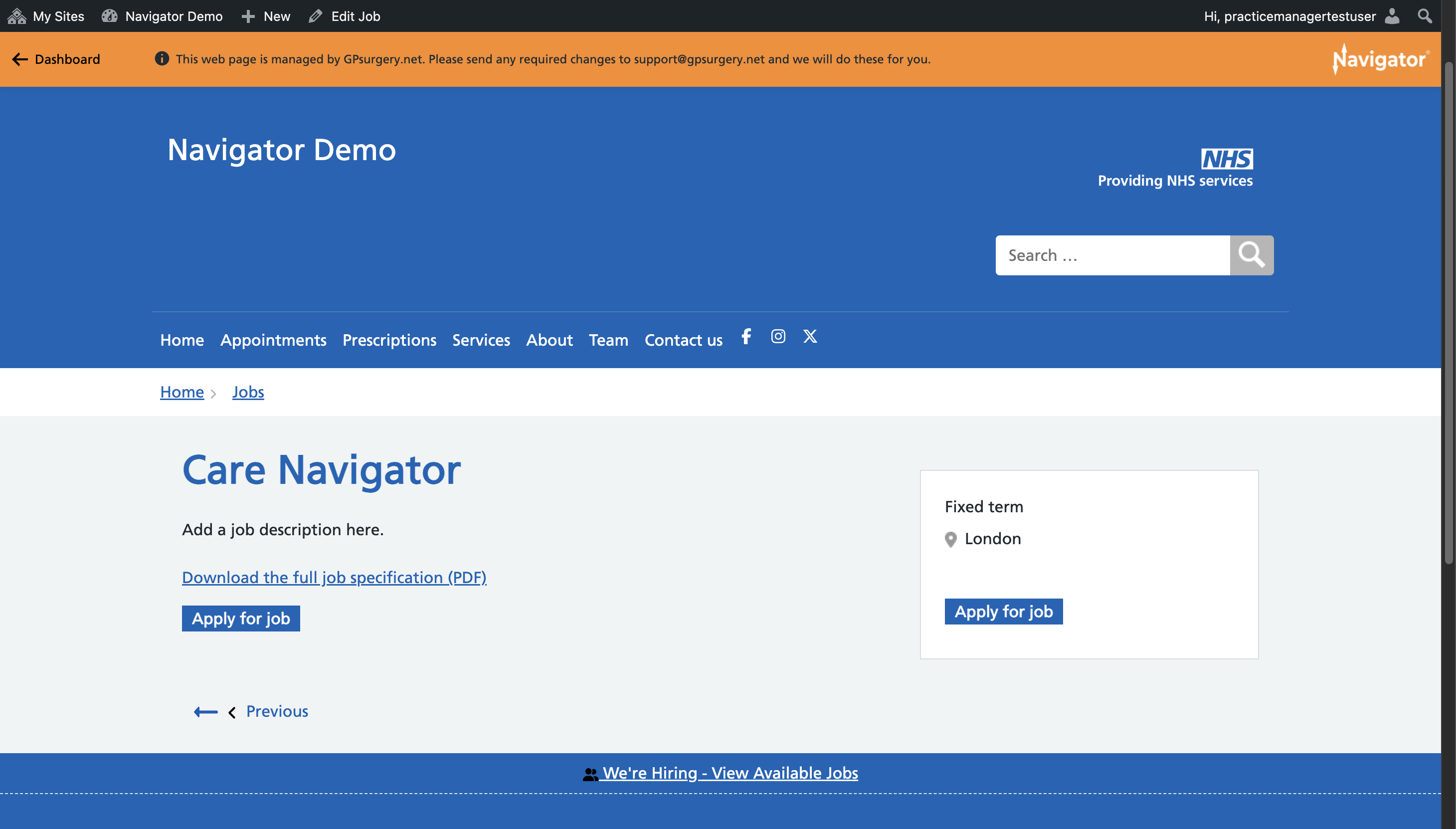Screen dimensions: 1456x829
Task: Click the Providing NHS services text
Action: tap(1175, 181)
